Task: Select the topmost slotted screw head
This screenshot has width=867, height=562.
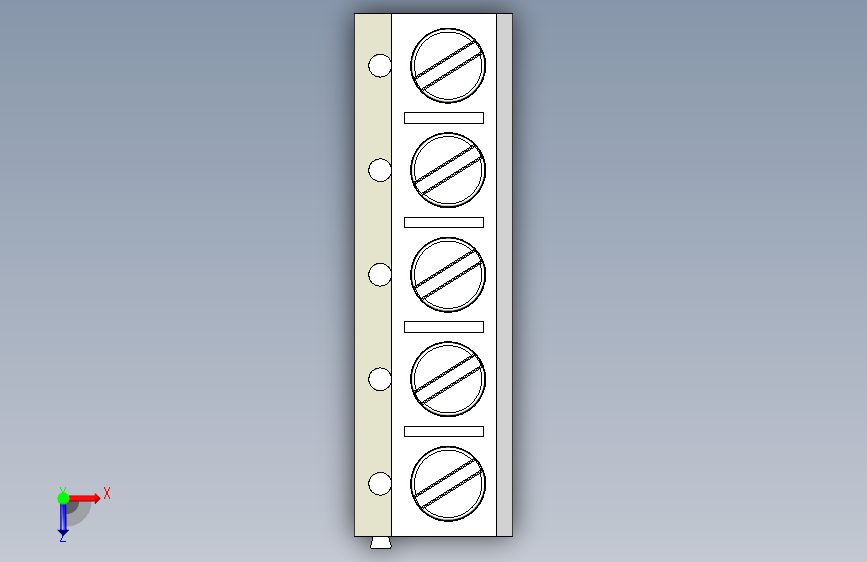Action: 448,66
